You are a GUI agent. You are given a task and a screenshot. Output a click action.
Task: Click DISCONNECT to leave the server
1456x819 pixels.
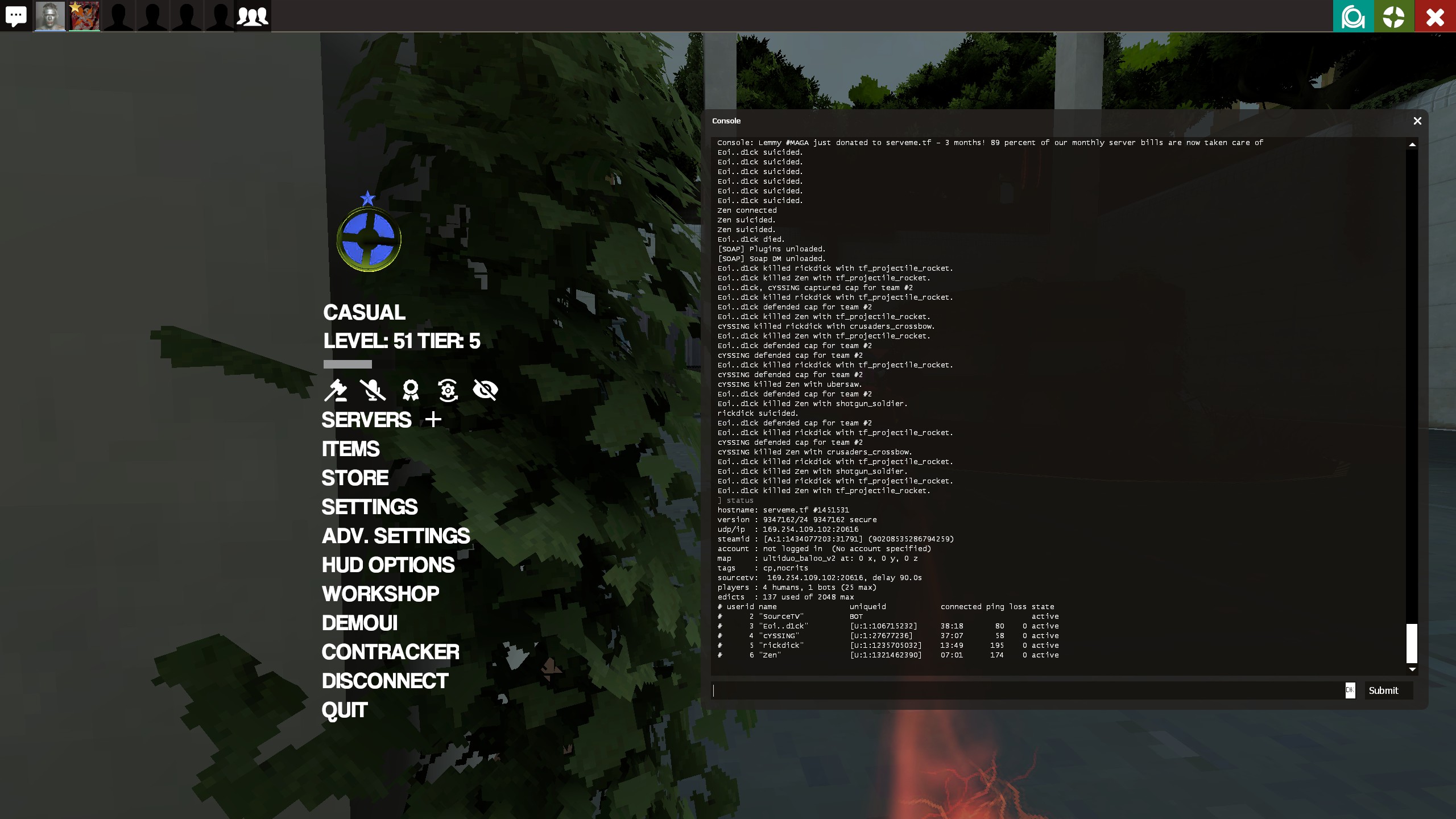pos(385,681)
